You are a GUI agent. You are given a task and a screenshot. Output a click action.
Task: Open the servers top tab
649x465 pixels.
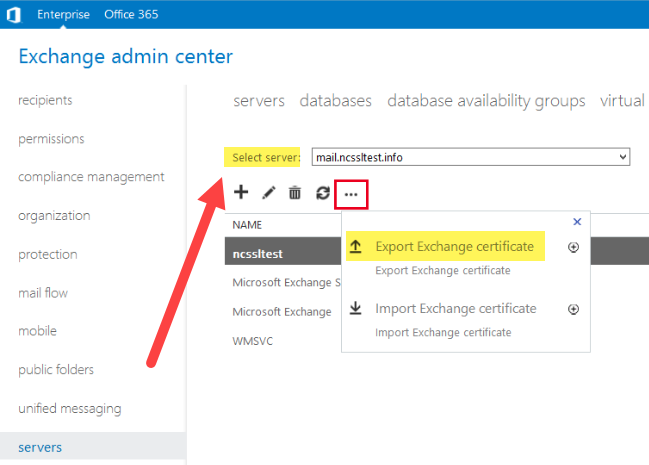pos(259,101)
